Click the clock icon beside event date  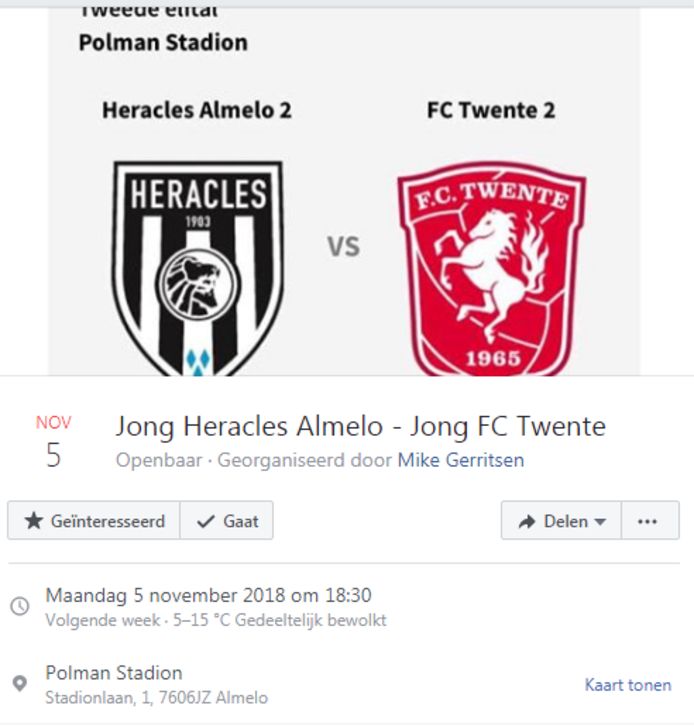click(19, 606)
